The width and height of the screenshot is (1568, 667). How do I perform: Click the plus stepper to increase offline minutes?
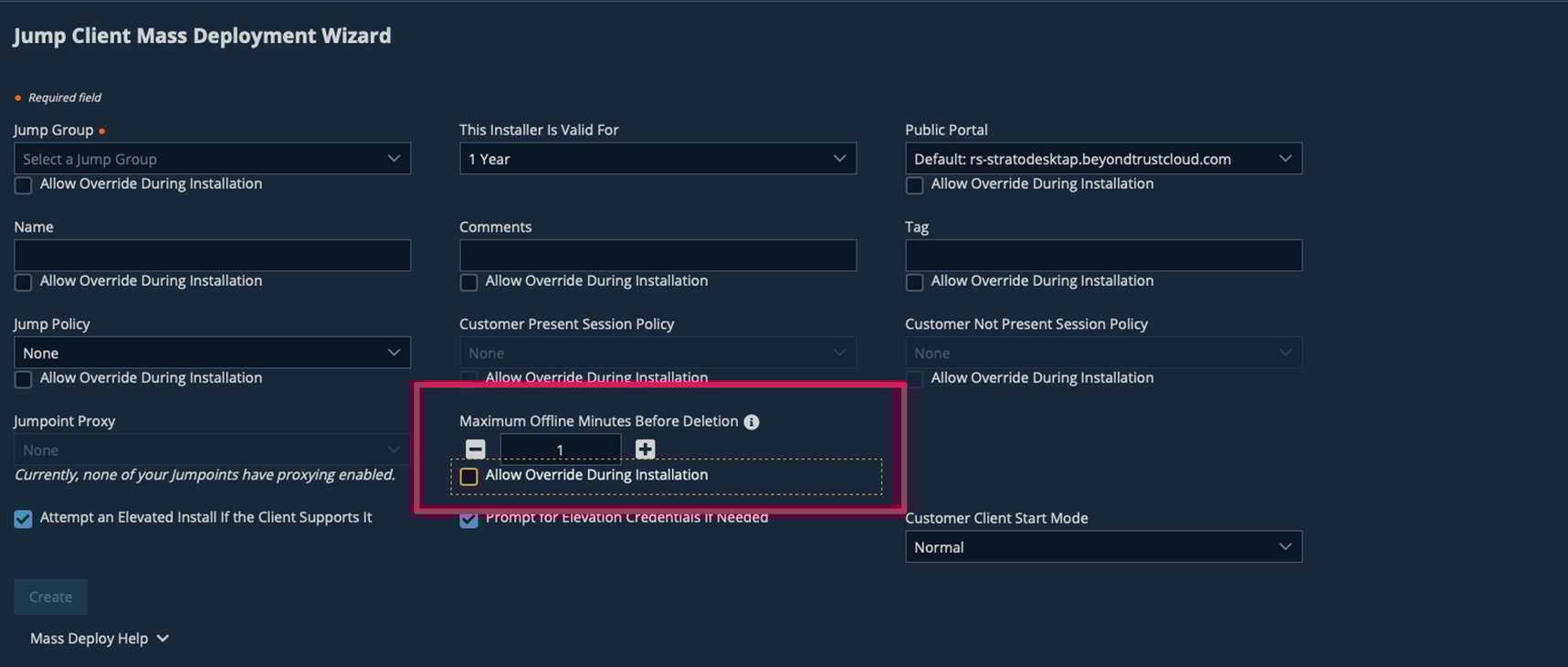click(645, 449)
